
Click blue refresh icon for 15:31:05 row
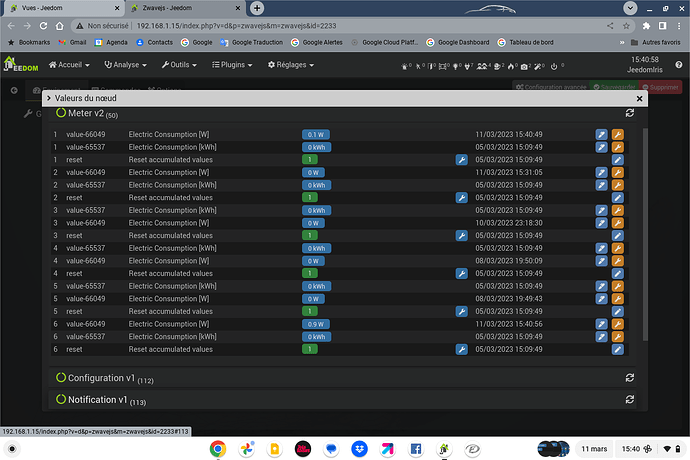(x=601, y=173)
